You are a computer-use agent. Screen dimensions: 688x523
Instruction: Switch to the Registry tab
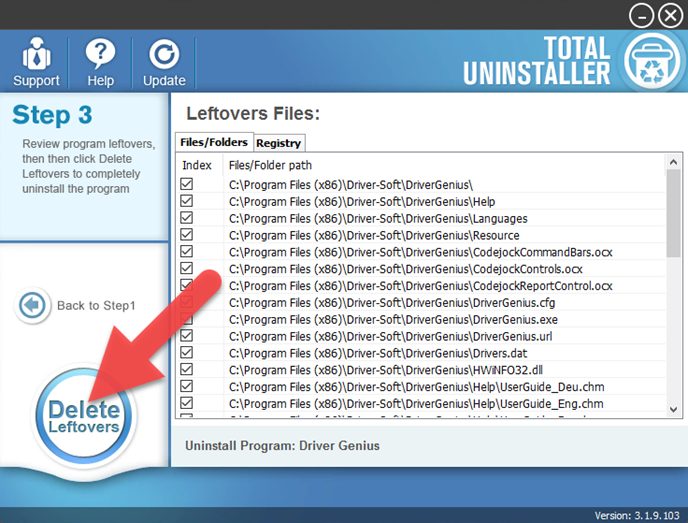pos(279,143)
